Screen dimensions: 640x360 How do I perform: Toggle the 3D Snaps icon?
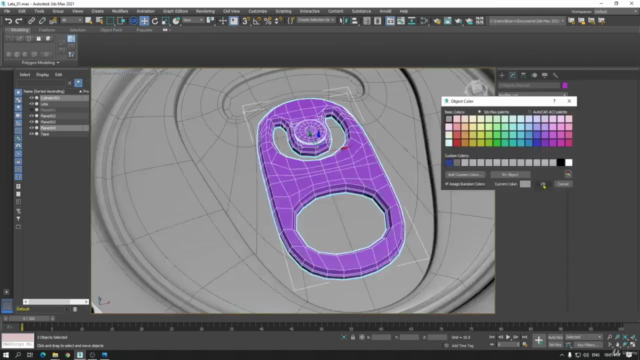245,21
